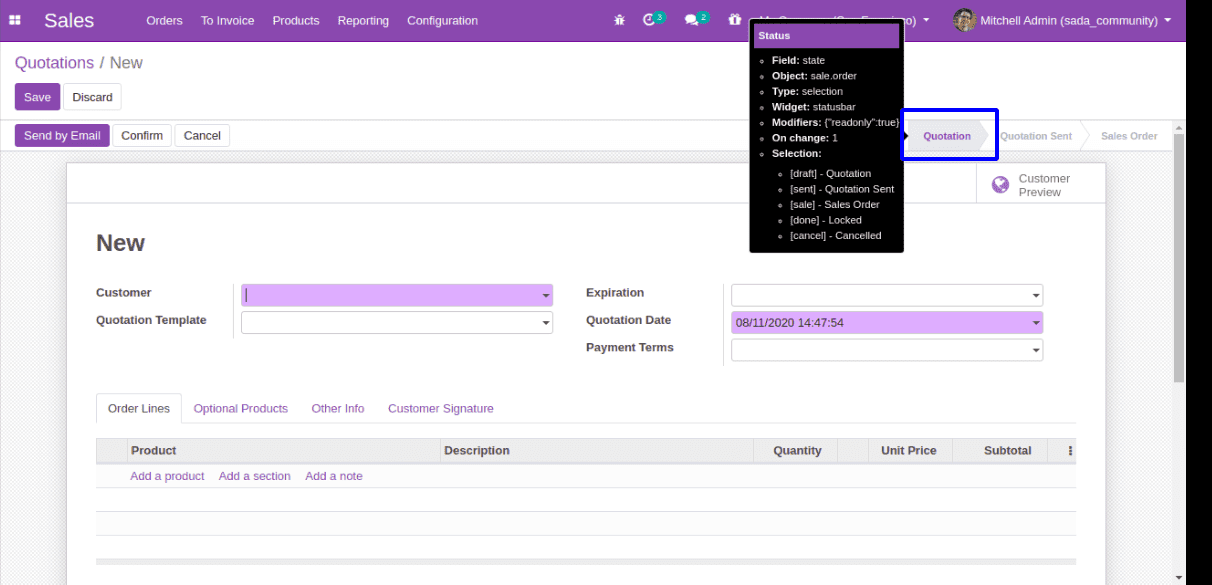This screenshot has width=1212, height=585.
Task: Click Add a section link
Action: (255, 476)
